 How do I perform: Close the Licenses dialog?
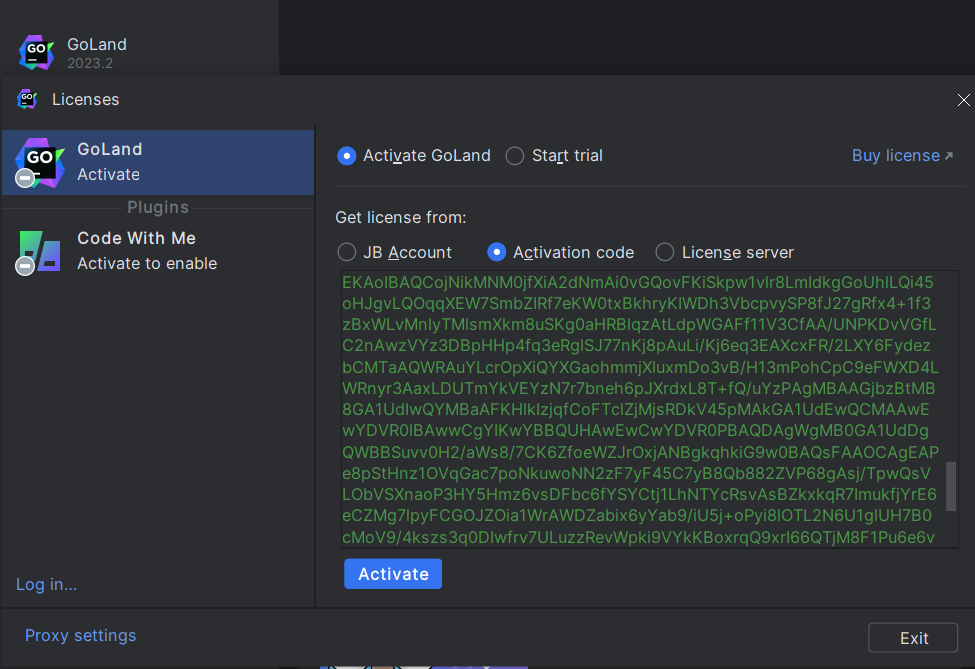(963, 100)
